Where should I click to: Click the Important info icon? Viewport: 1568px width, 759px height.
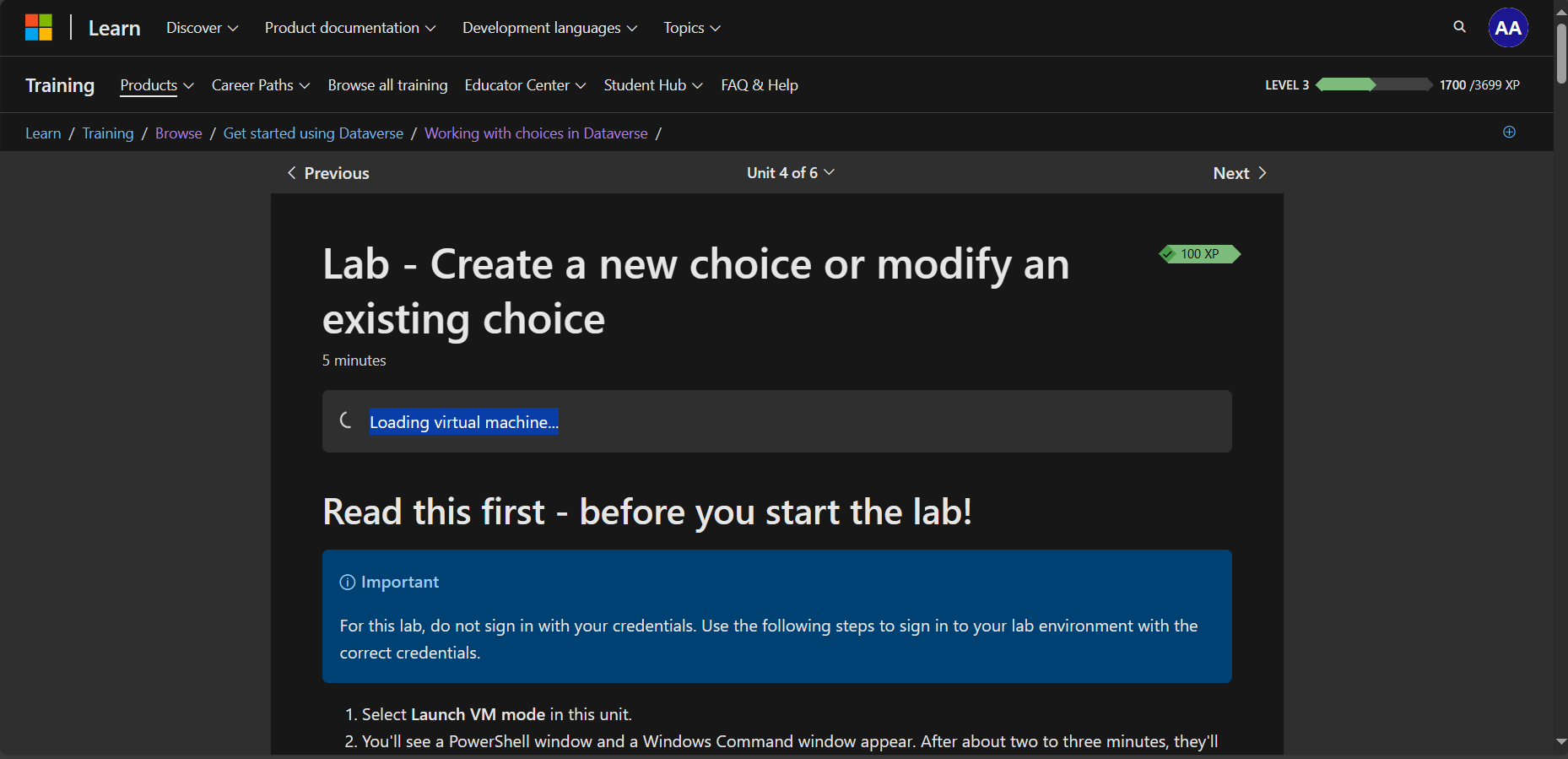click(x=347, y=582)
